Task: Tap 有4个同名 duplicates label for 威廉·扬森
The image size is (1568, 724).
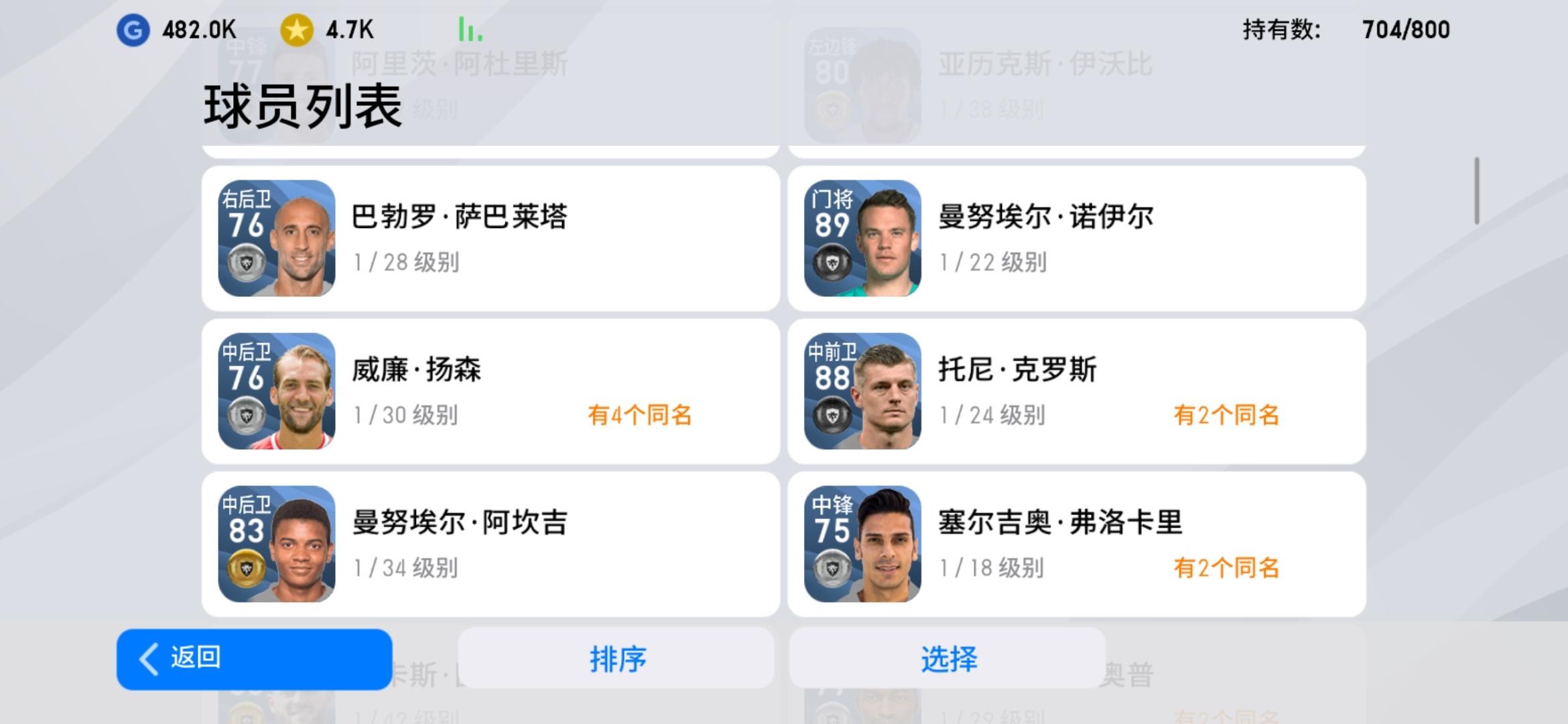Action: pos(640,415)
